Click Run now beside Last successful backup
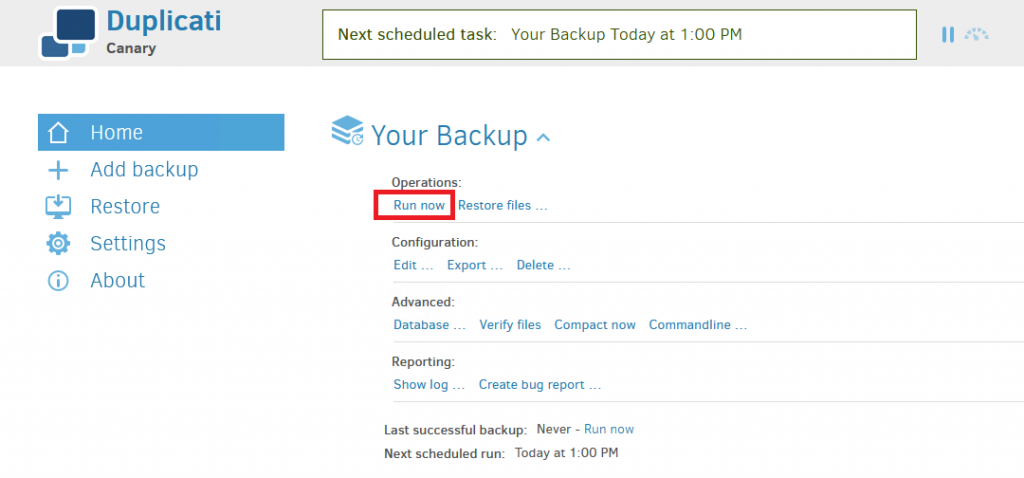 click(x=609, y=429)
